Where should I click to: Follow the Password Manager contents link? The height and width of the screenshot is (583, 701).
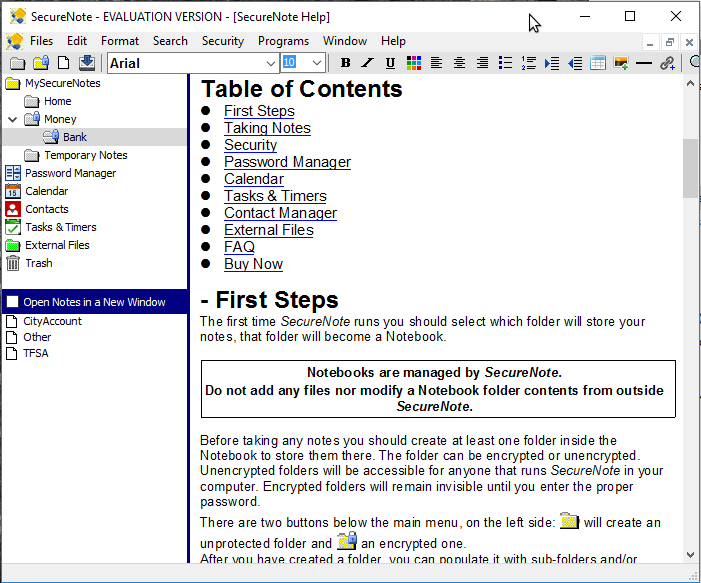point(287,162)
